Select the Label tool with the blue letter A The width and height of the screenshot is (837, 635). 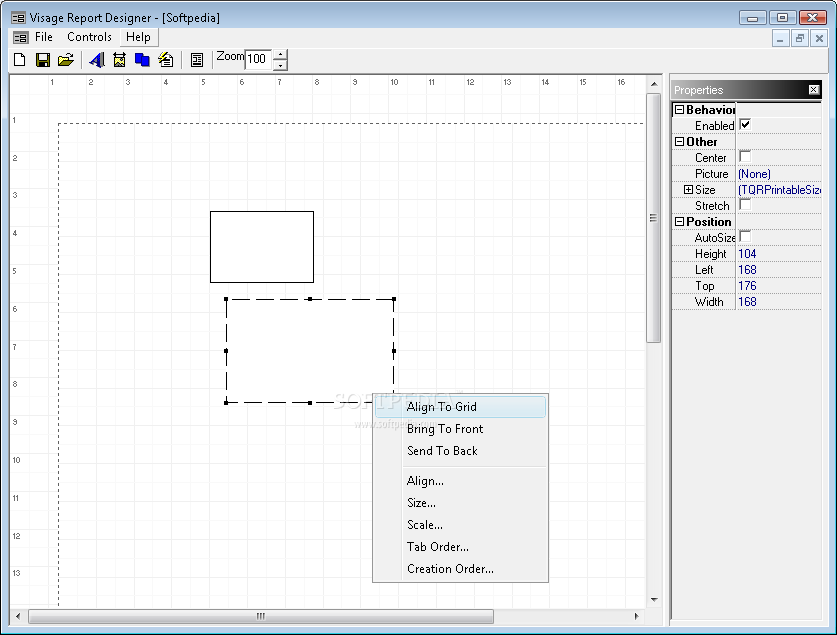point(97,60)
